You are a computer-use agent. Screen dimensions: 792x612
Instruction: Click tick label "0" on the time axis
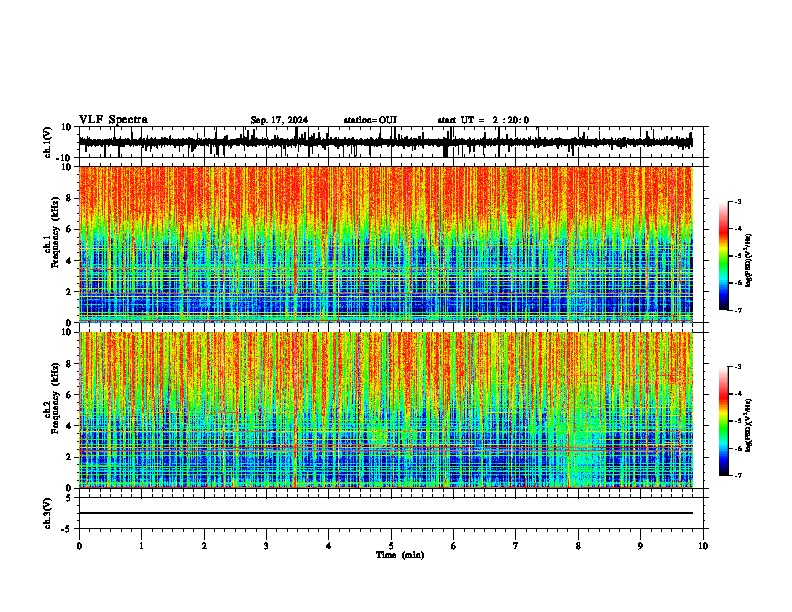point(79,546)
